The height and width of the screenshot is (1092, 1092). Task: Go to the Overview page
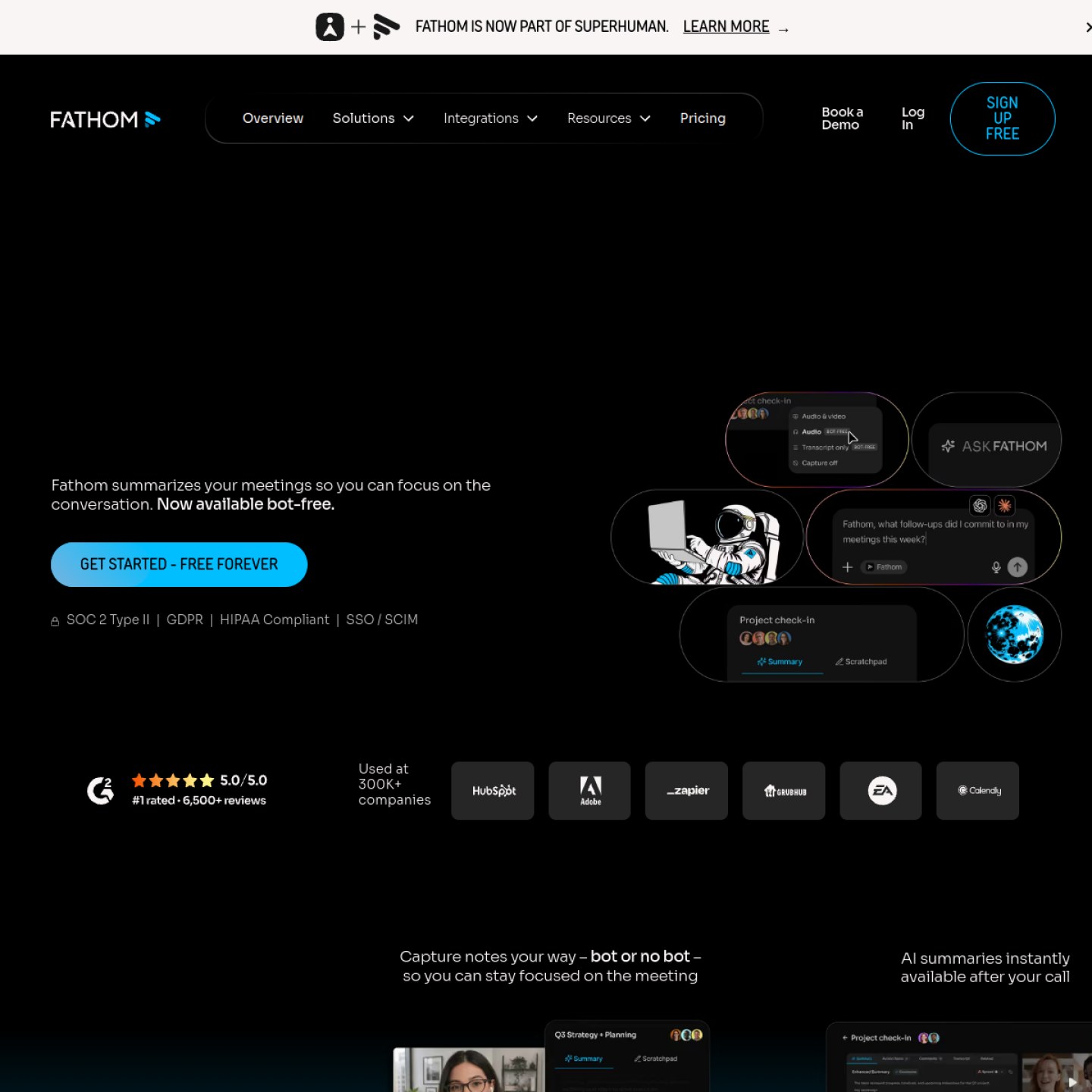click(x=272, y=118)
